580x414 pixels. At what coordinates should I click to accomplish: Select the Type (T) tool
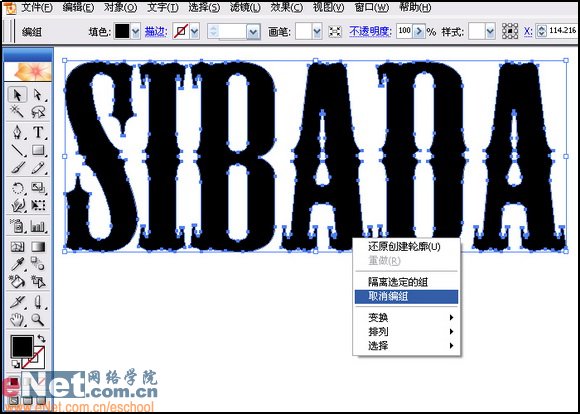tap(38, 132)
